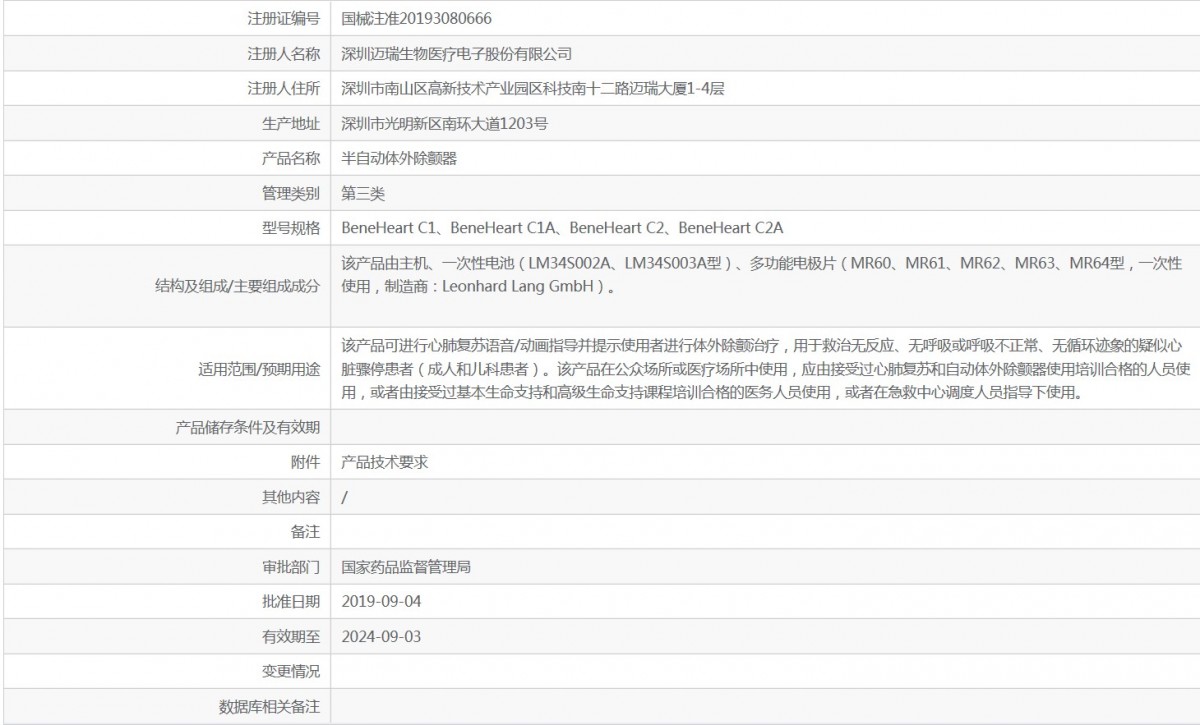
Task: Select management category value 第三类
Action: pos(363,193)
